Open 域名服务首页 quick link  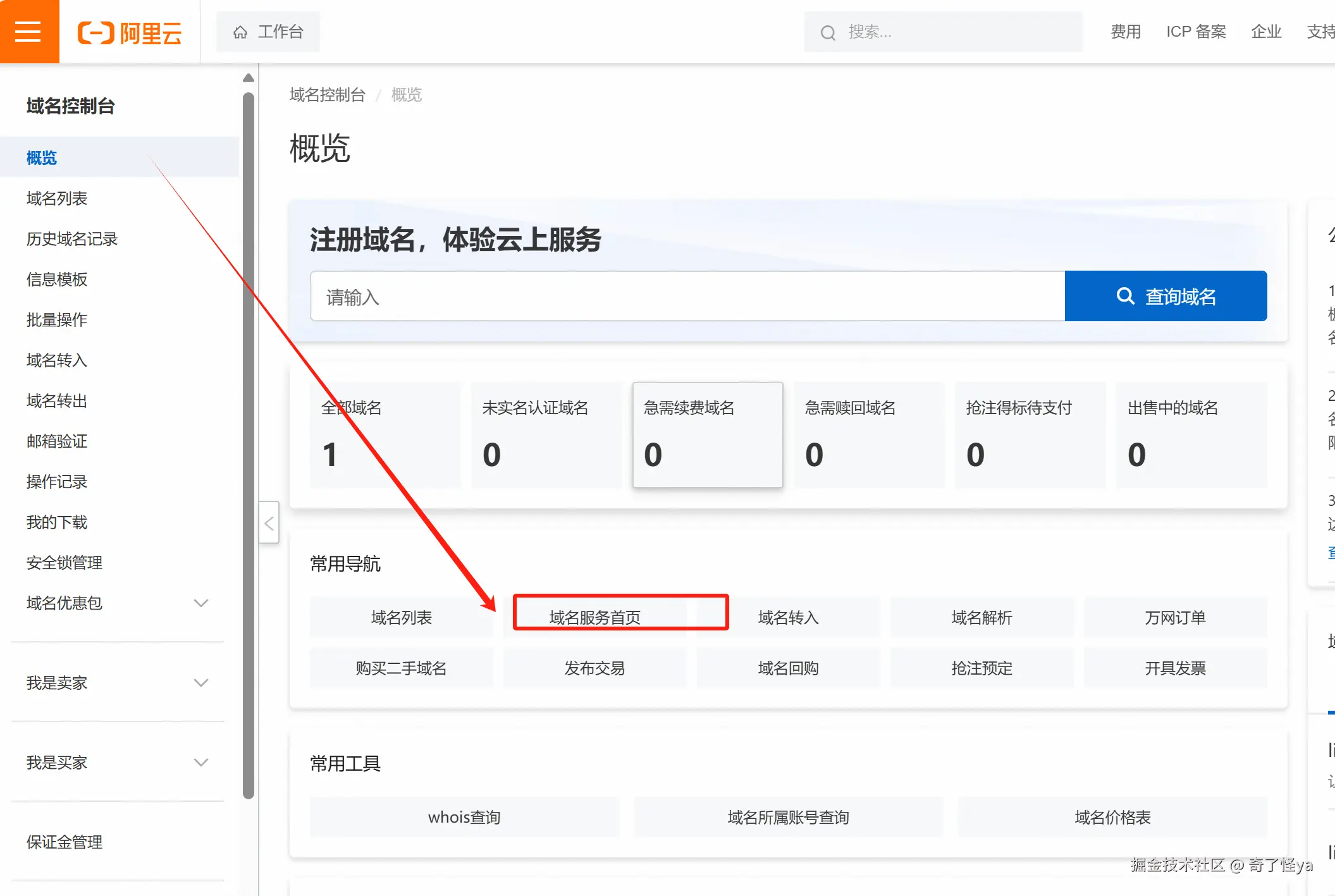click(x=594, y=617)
